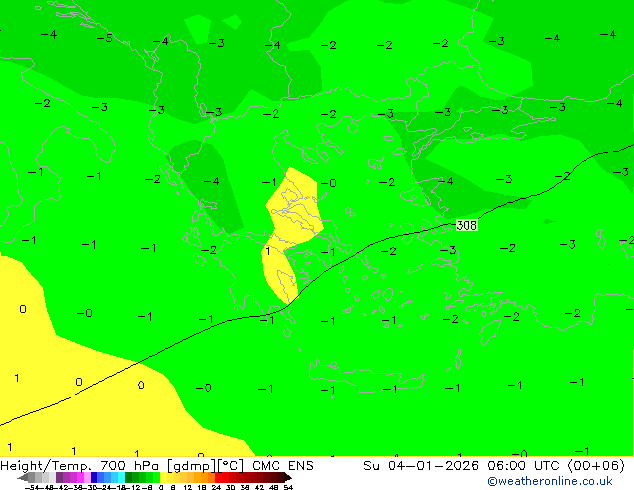Viewport: 634px width, 490px height.
Task: Click the '[°C]' unit text in the title
Action: coord(231,466)
